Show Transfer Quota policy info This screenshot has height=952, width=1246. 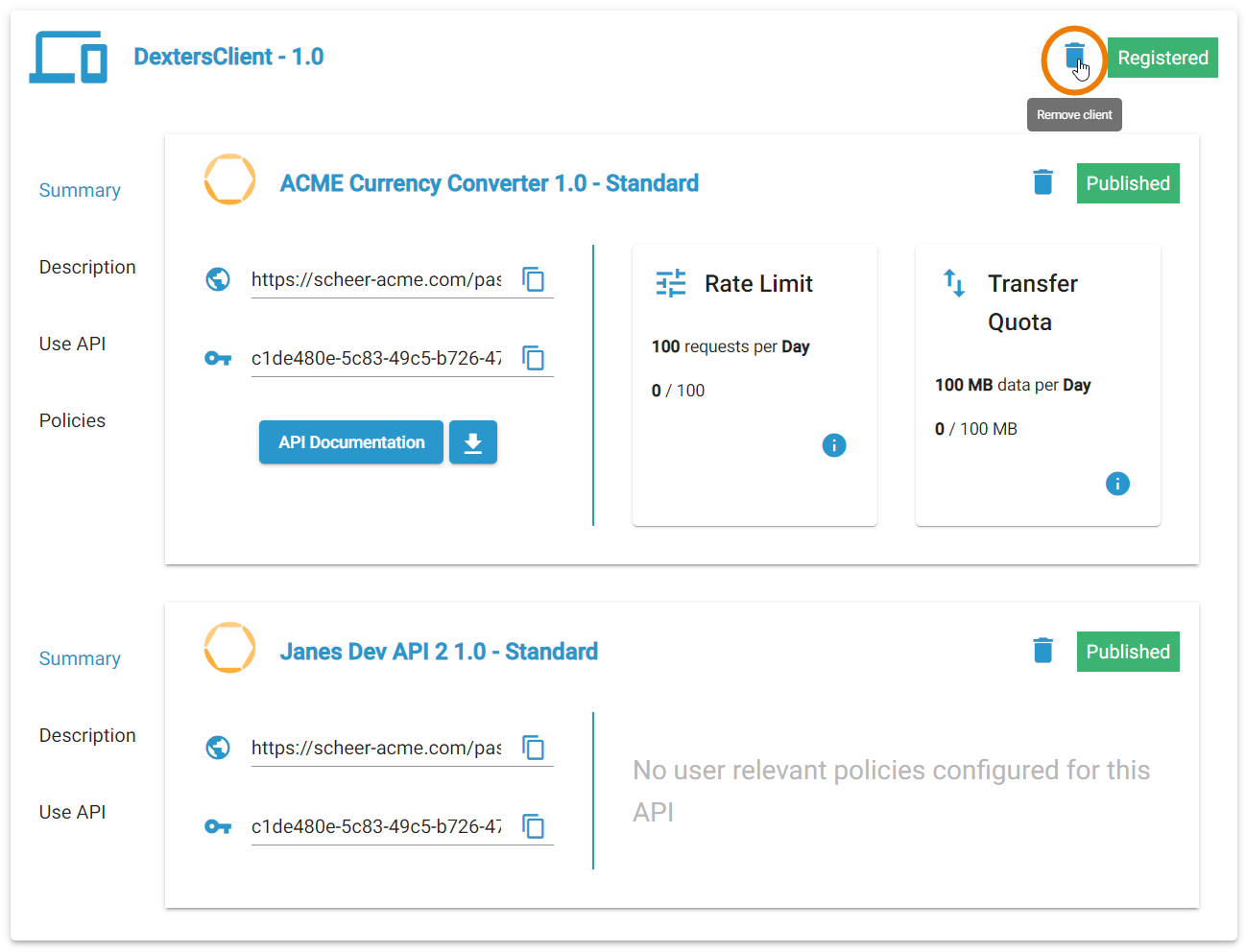[1117, 484]
